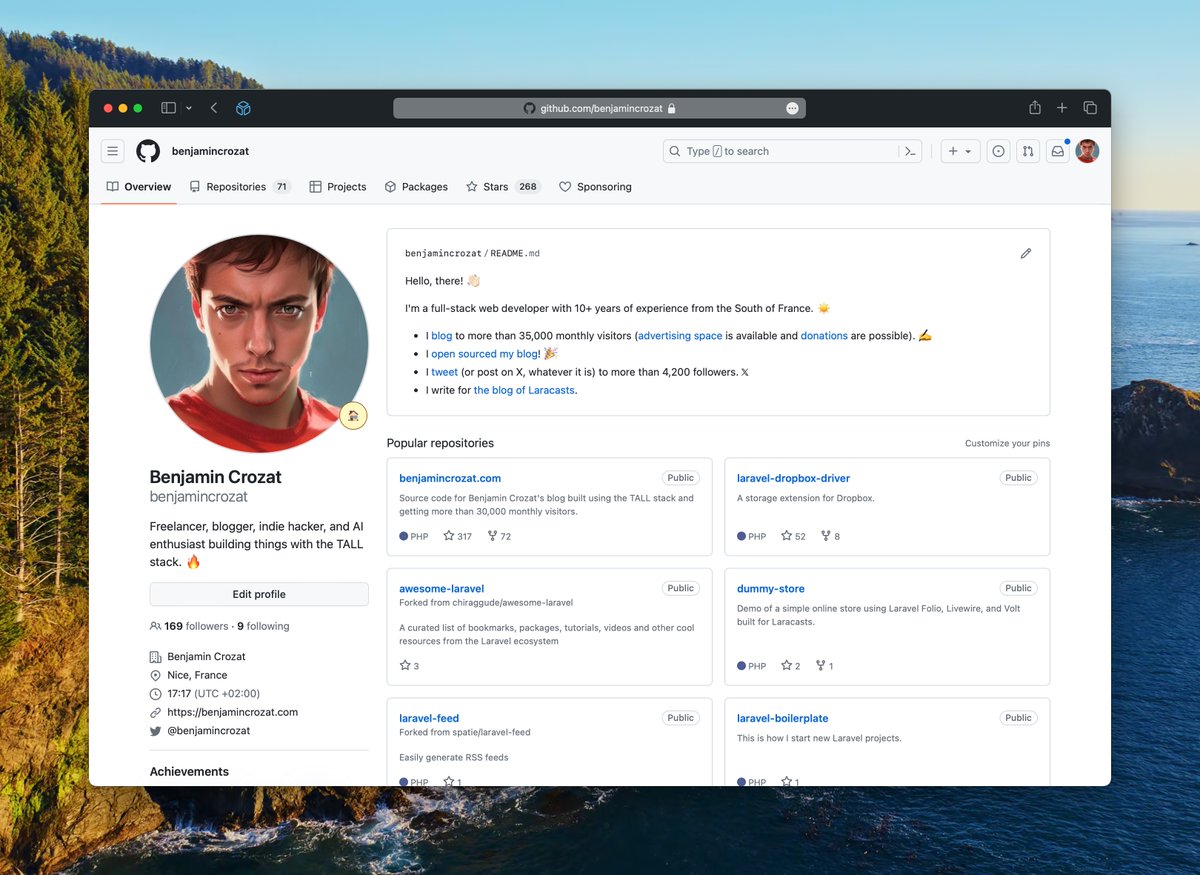The image size is (1200, 875).
Task: Launch the command palette icon beside search
Action: [x=910, y=150]
